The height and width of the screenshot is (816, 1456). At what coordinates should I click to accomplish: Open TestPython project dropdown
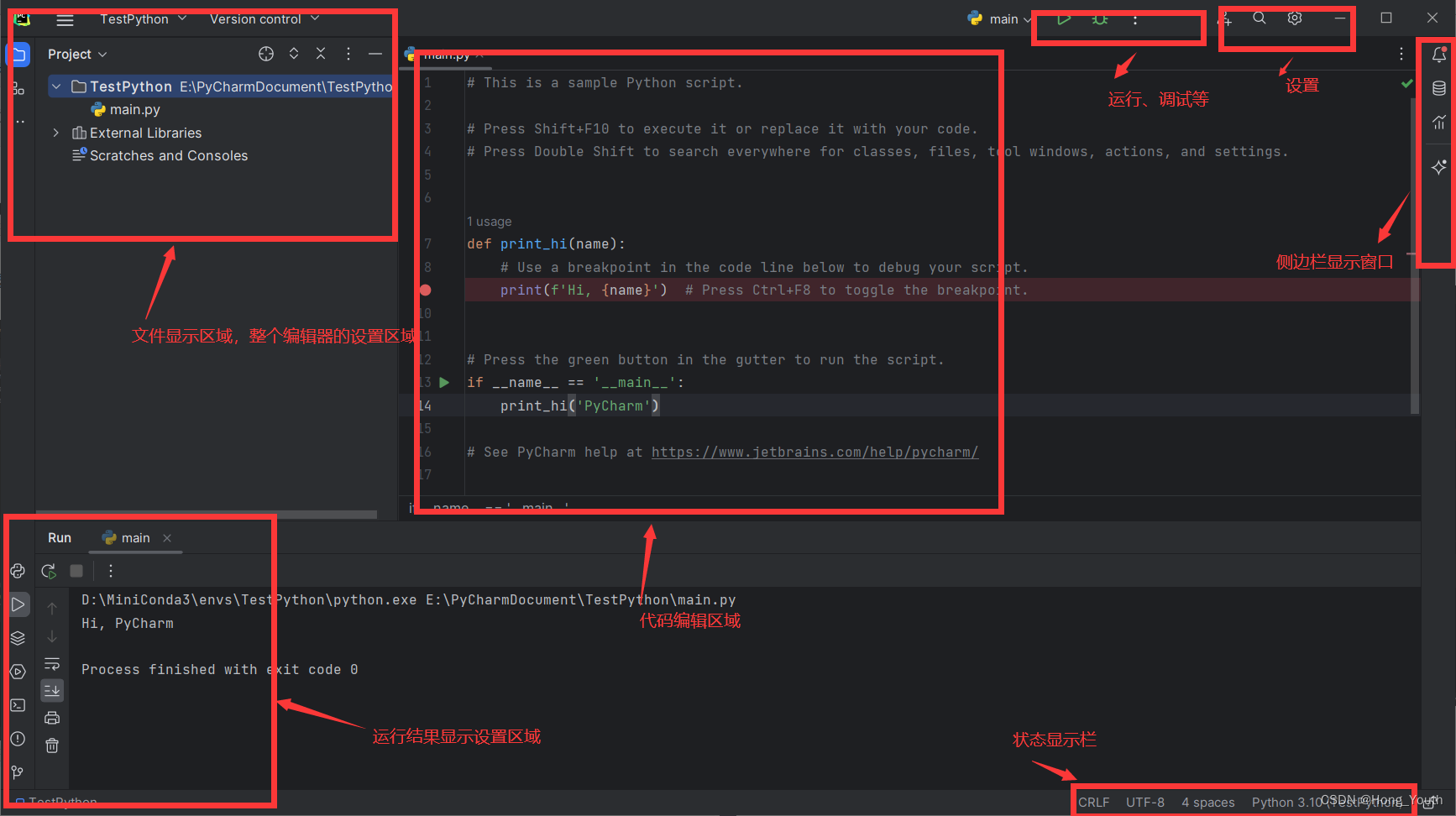pyautogui.click(x=143, y=19)
